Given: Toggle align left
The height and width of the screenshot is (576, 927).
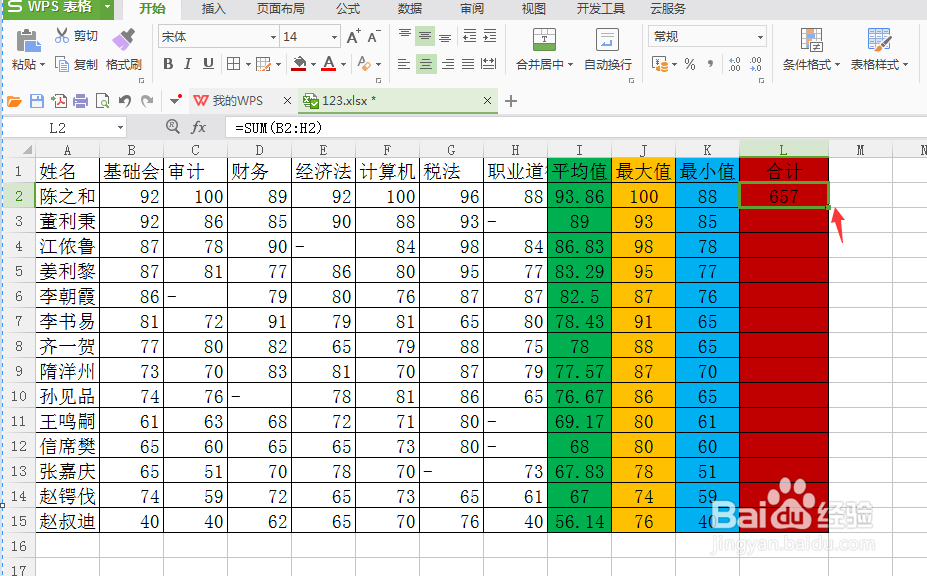Looking at the screenshot, I should (404, 64).
